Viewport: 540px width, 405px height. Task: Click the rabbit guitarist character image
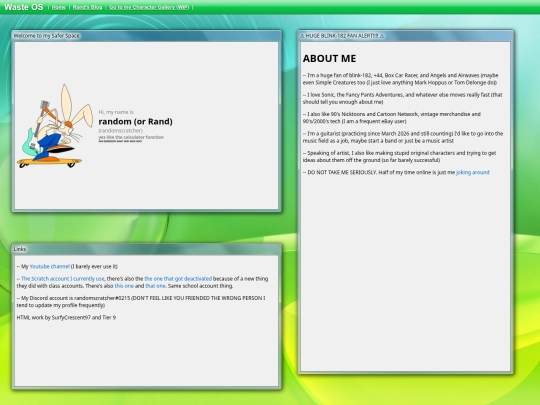[55, 126]
